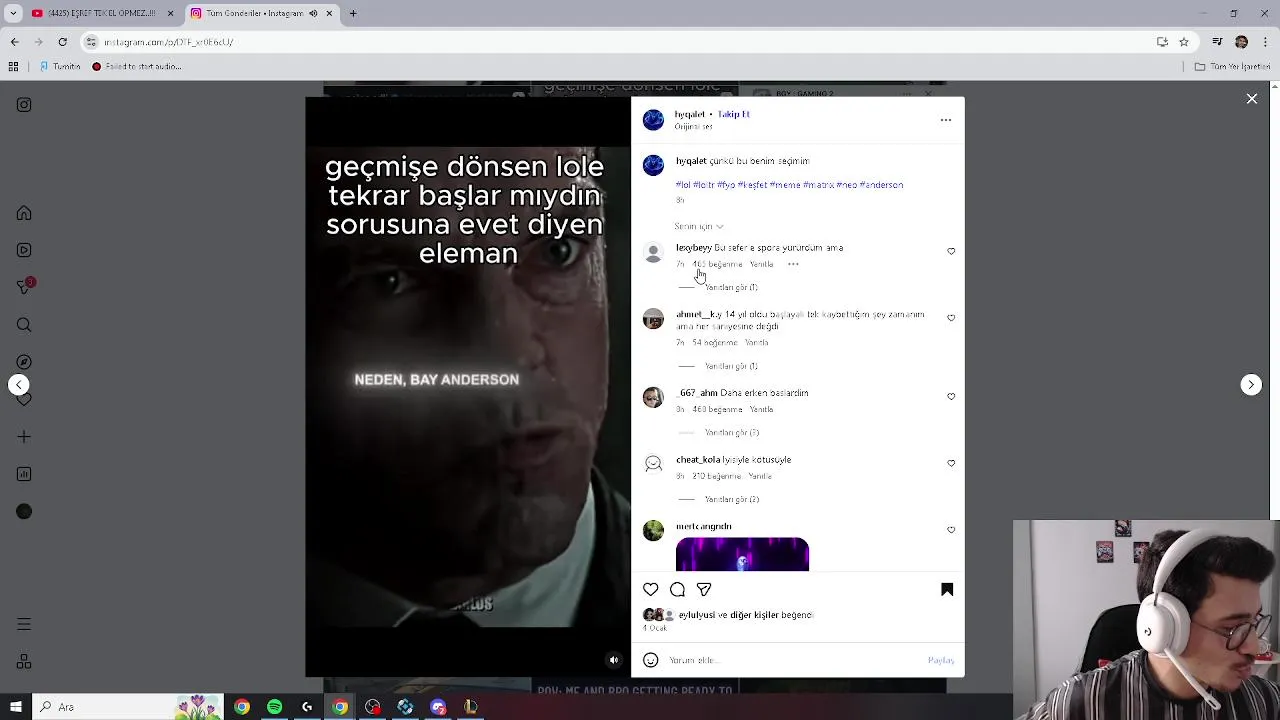Go to Instagram Home sidebar icon
Viewport: 1280px width, 720px height.
point(24,213)
